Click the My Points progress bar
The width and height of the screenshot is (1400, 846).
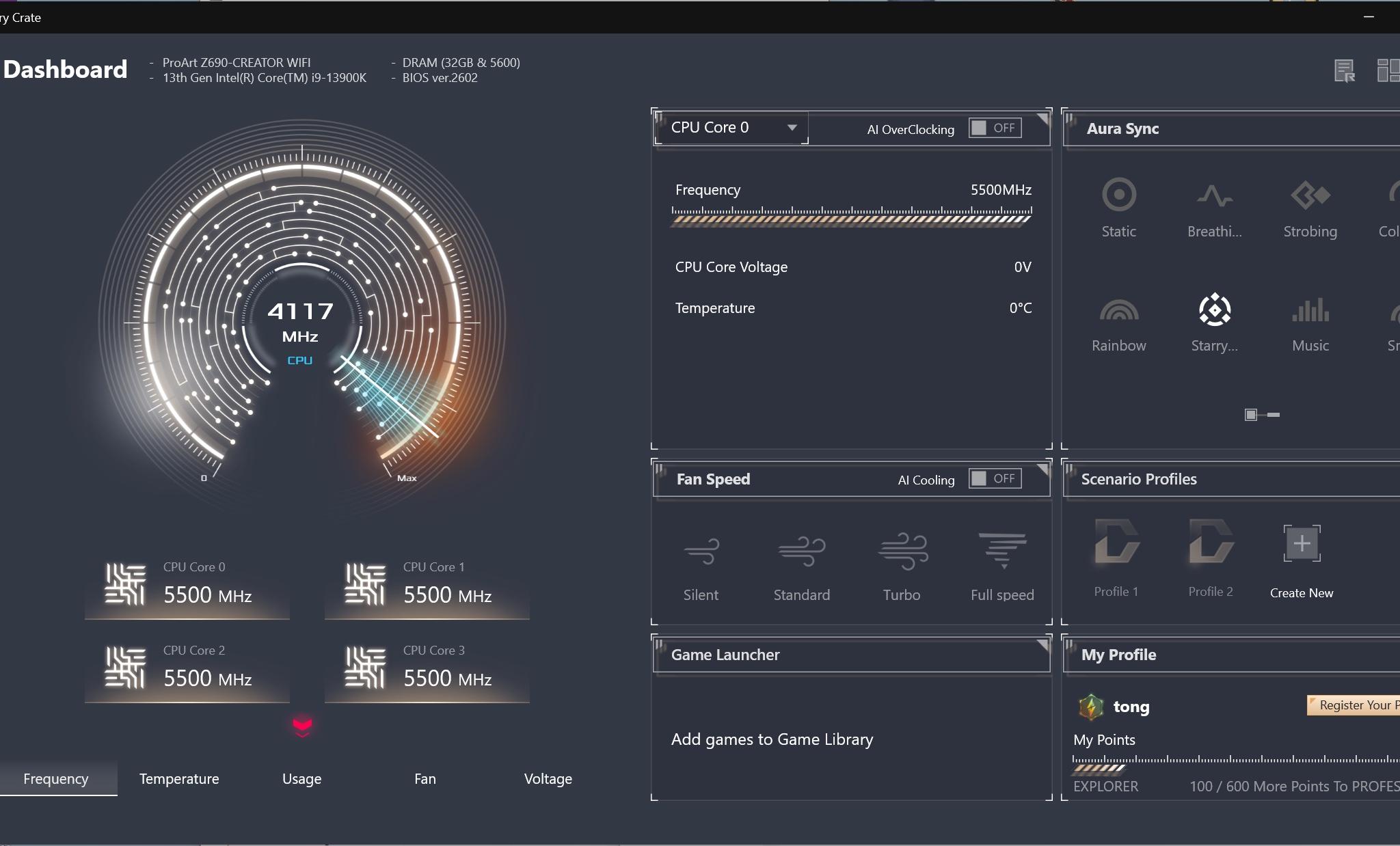coord(1236,764)
